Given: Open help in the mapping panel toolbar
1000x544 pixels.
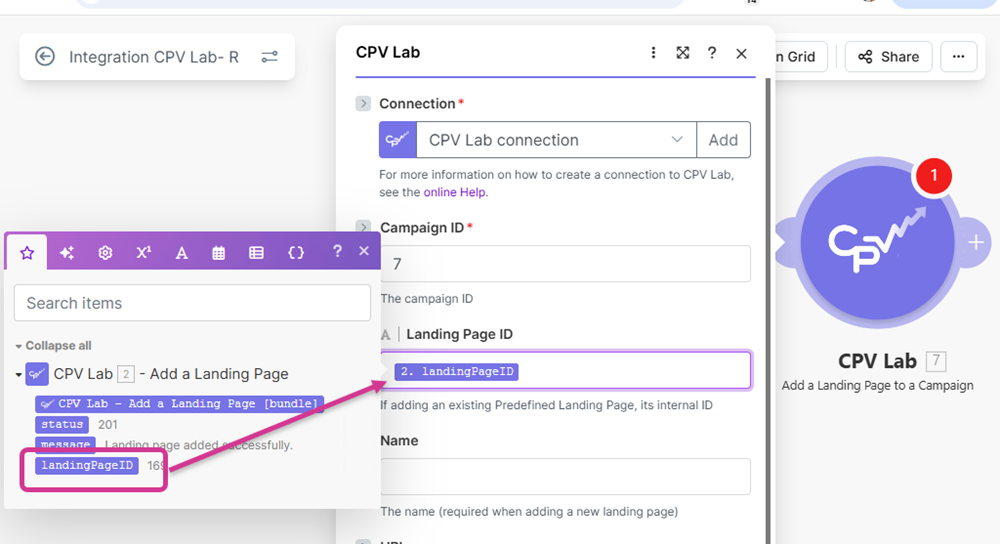Looking at the screenshot, I should 337,251.
